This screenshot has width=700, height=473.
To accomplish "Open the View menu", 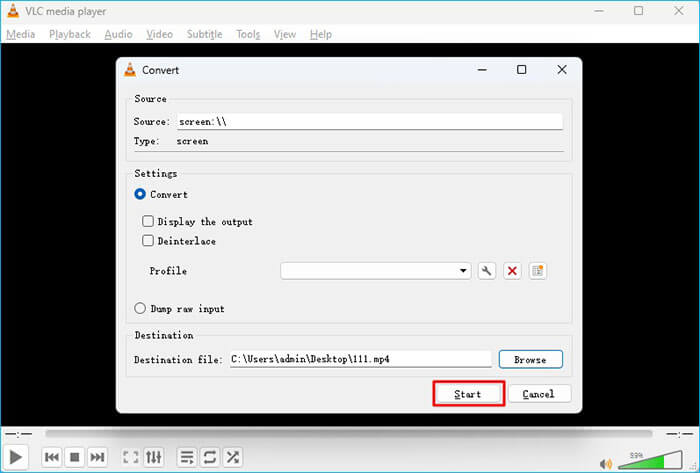I will tap(285, 34).
